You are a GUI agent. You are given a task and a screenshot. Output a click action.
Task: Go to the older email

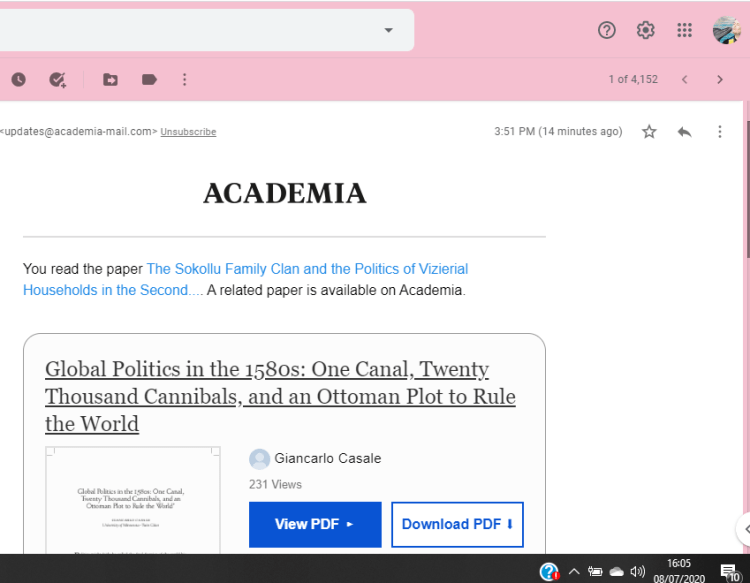pos(719,80)
